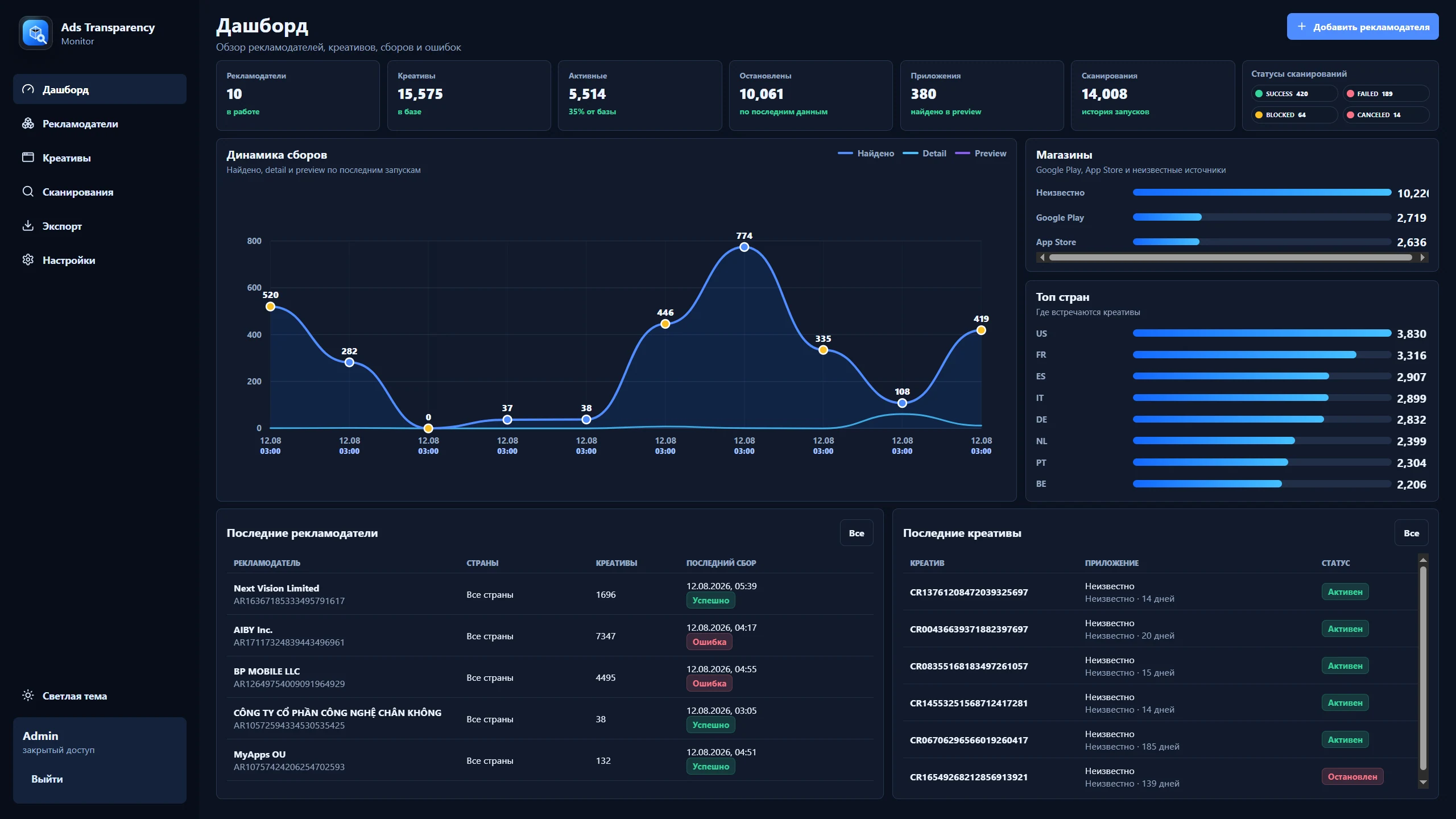Click the Экспорт download icon
Screen dimensions: 1456x819
click(x=28, y=226)
